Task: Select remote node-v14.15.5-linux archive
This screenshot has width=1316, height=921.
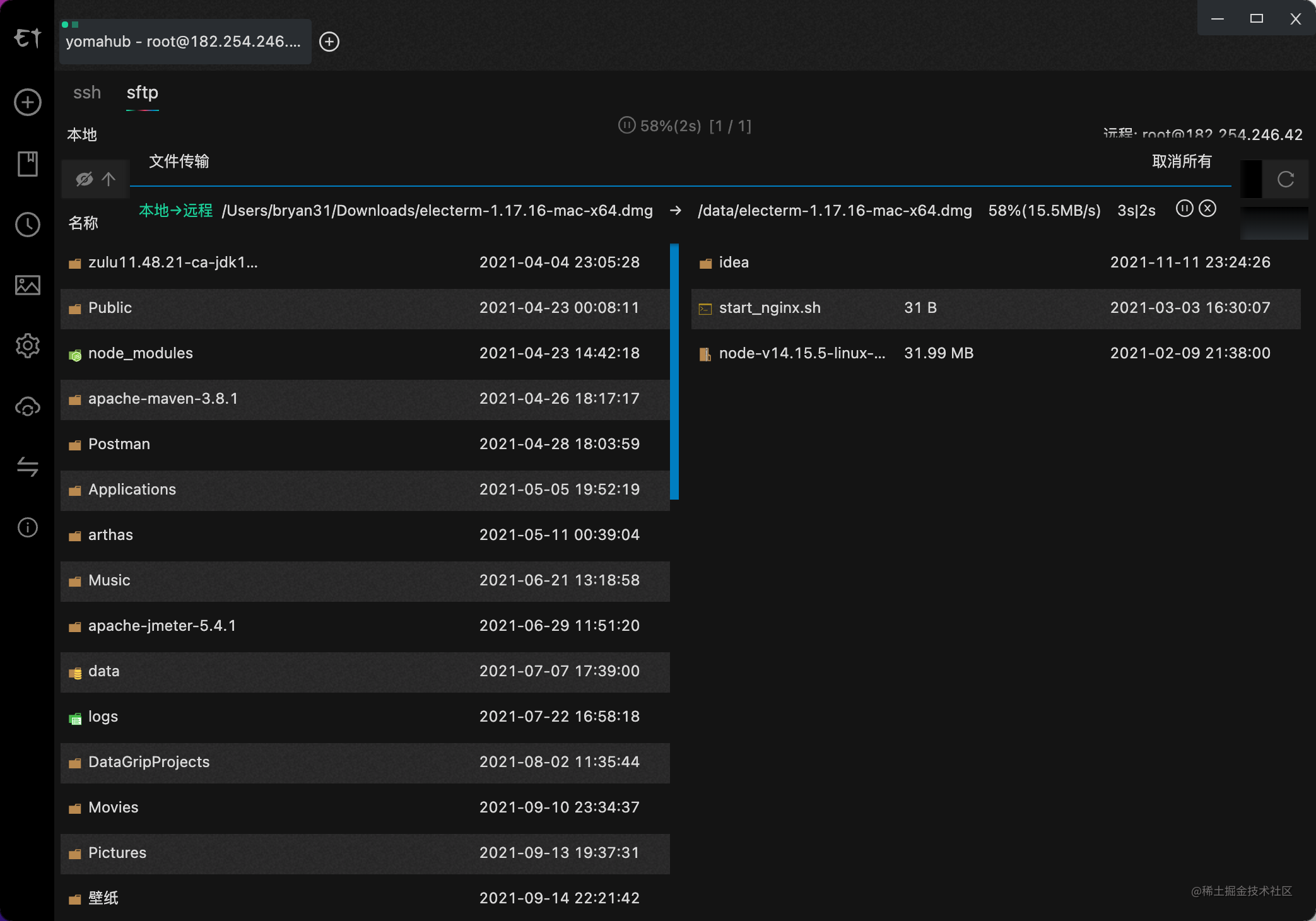Action: [x=996, y=353]
